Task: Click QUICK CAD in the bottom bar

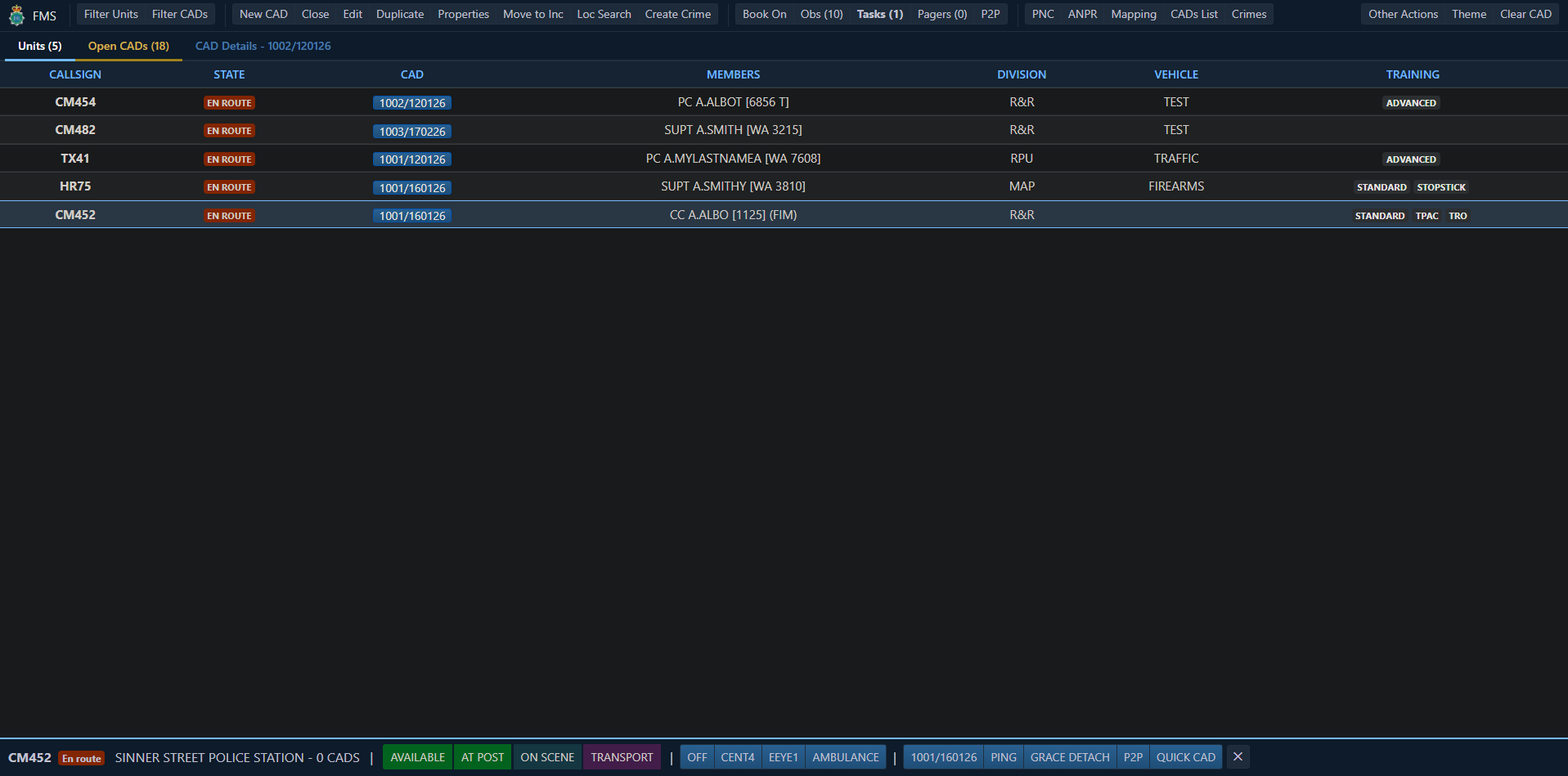Action: pyautogui.click(x=1185, y=757)
